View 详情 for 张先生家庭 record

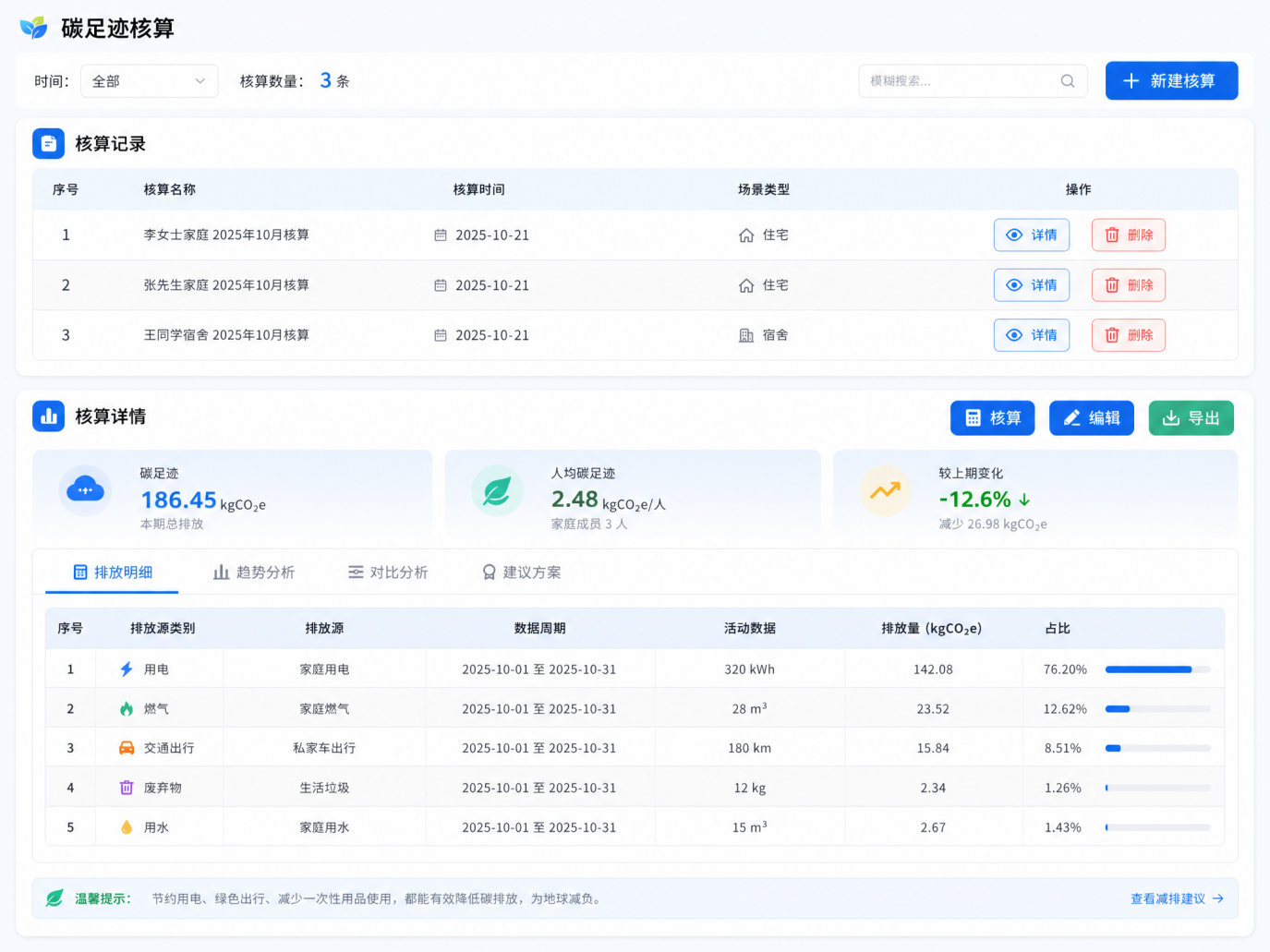click(x=1032, y=285)
